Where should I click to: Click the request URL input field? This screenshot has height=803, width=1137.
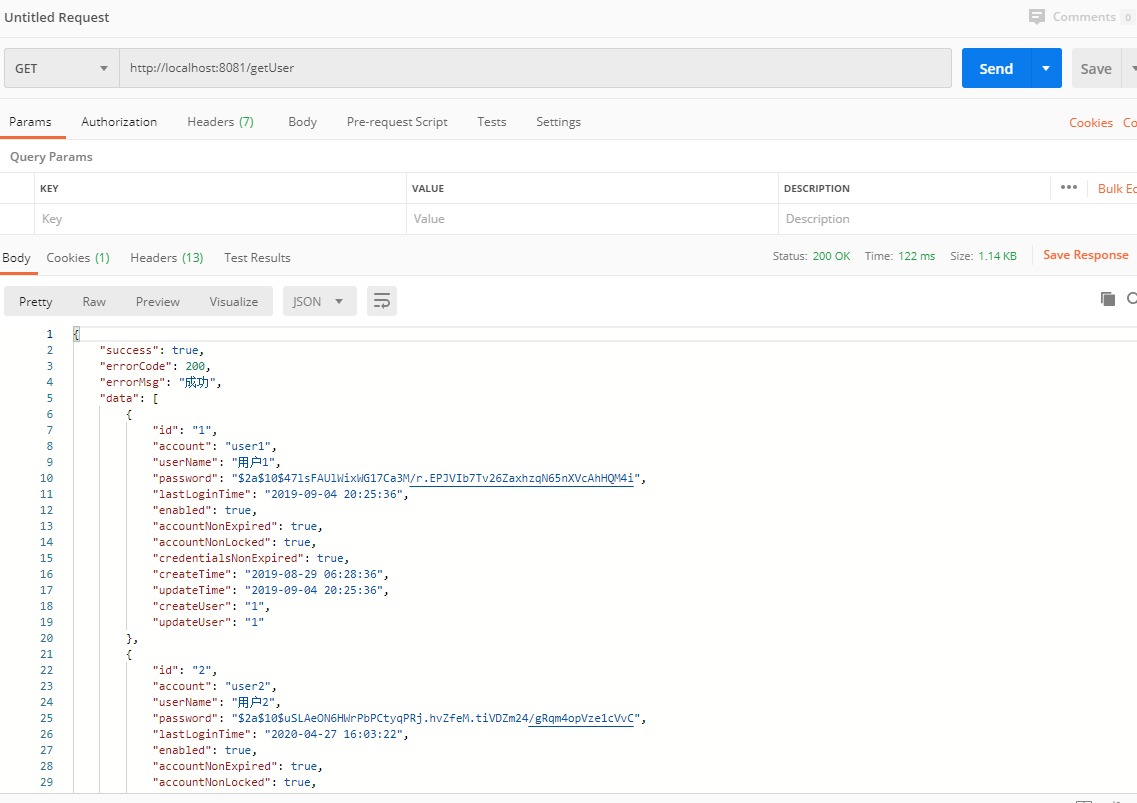tap(535, 68)
